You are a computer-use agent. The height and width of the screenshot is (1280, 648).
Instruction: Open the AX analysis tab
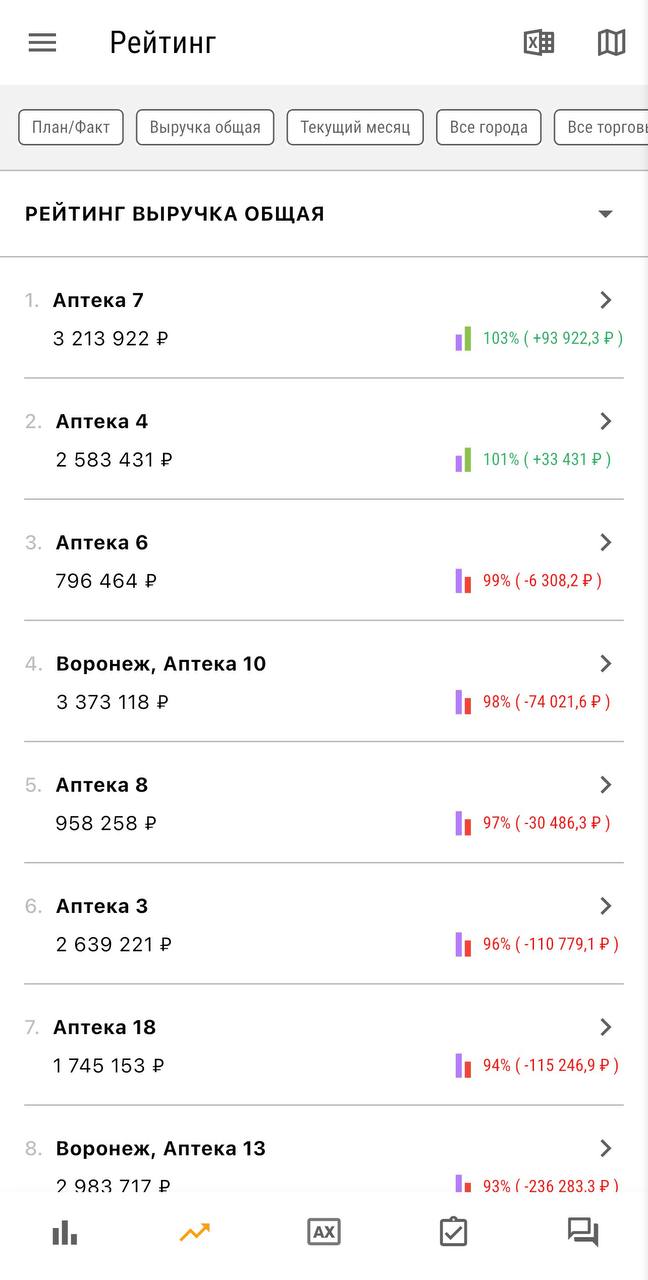click(x=324, y=1232)
